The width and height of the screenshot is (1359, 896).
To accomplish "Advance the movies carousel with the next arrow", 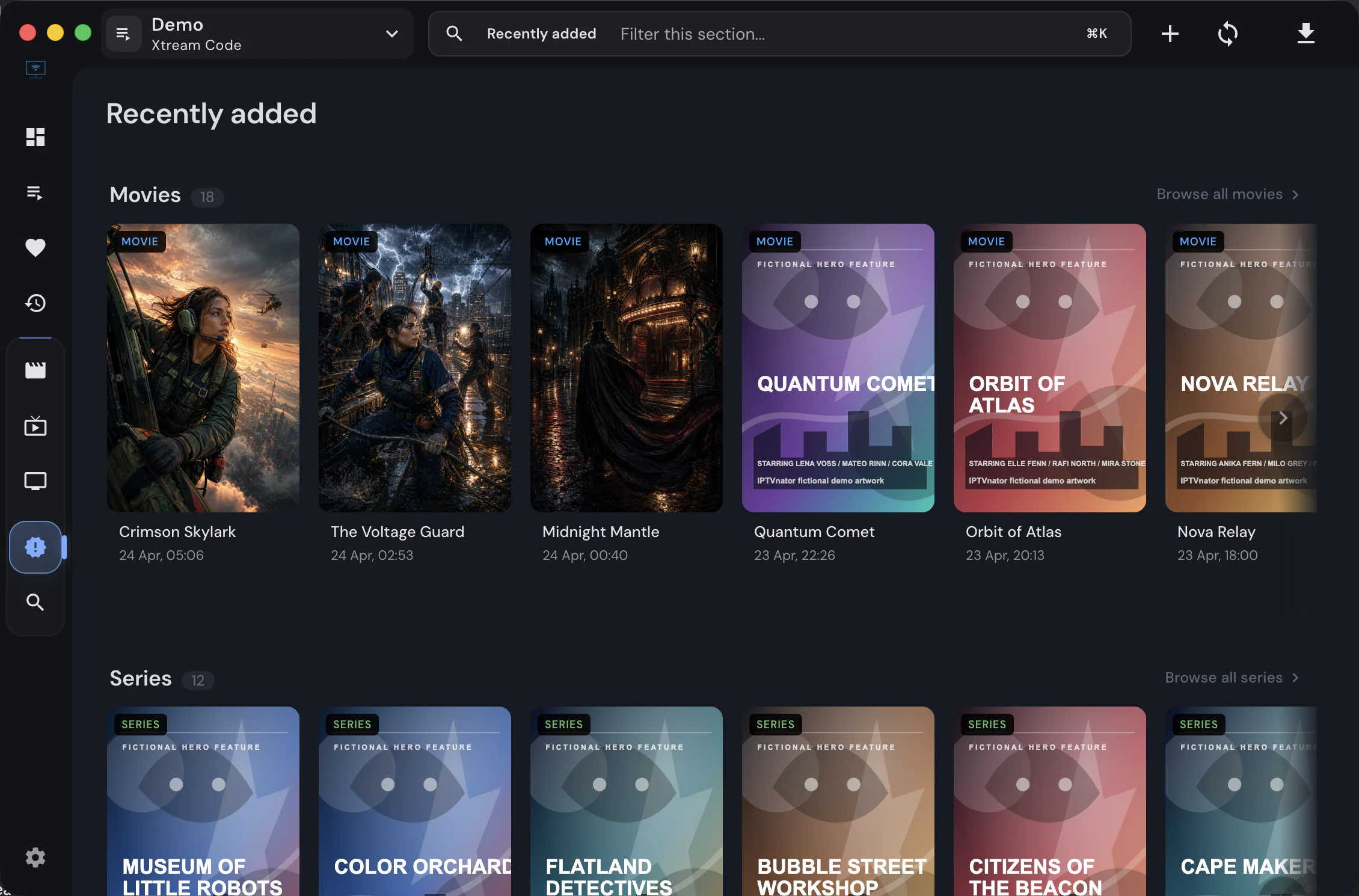I will tap(1283, 418).
